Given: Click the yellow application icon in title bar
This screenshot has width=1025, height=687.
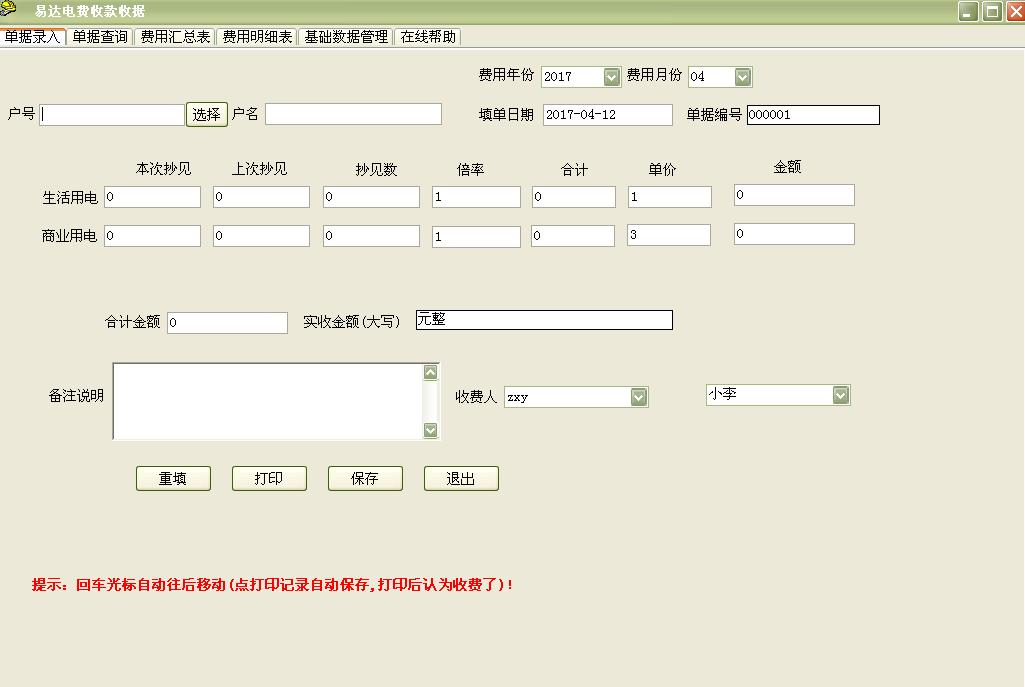Looking at the screenshot, I should click(x=11, y=10).
